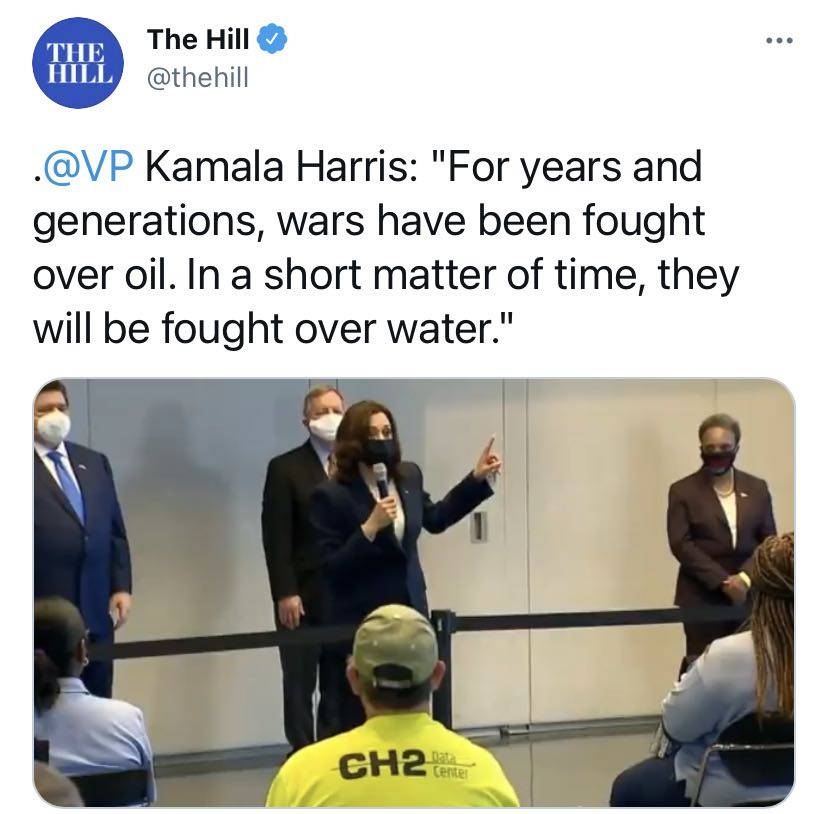The image size is (828, 814).
Task: Click the door handle on the wall
Action: coord(478,527)
